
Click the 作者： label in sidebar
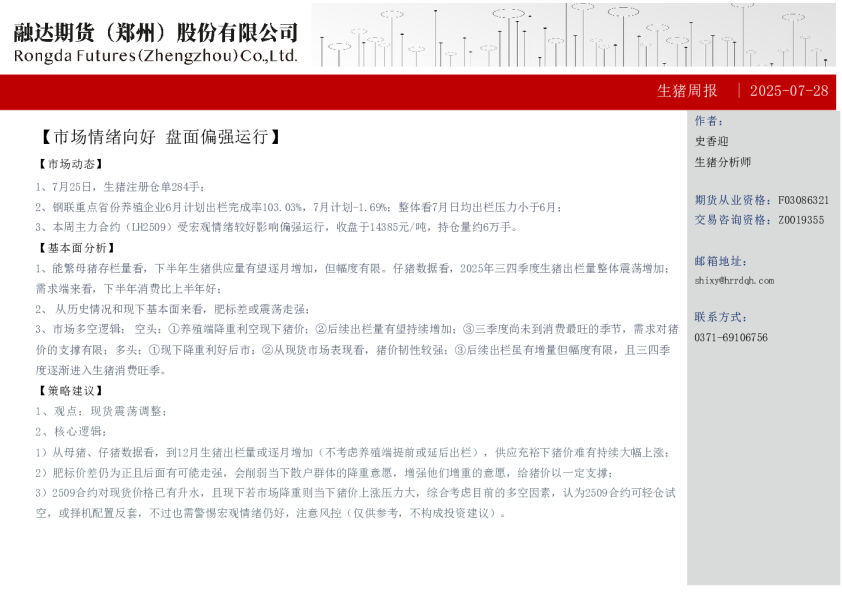pos(708,121)
